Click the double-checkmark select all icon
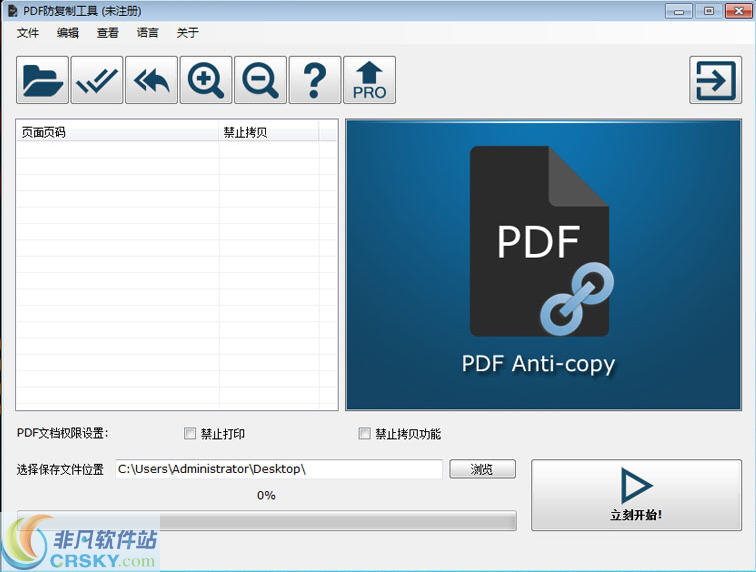 (97, 80)
